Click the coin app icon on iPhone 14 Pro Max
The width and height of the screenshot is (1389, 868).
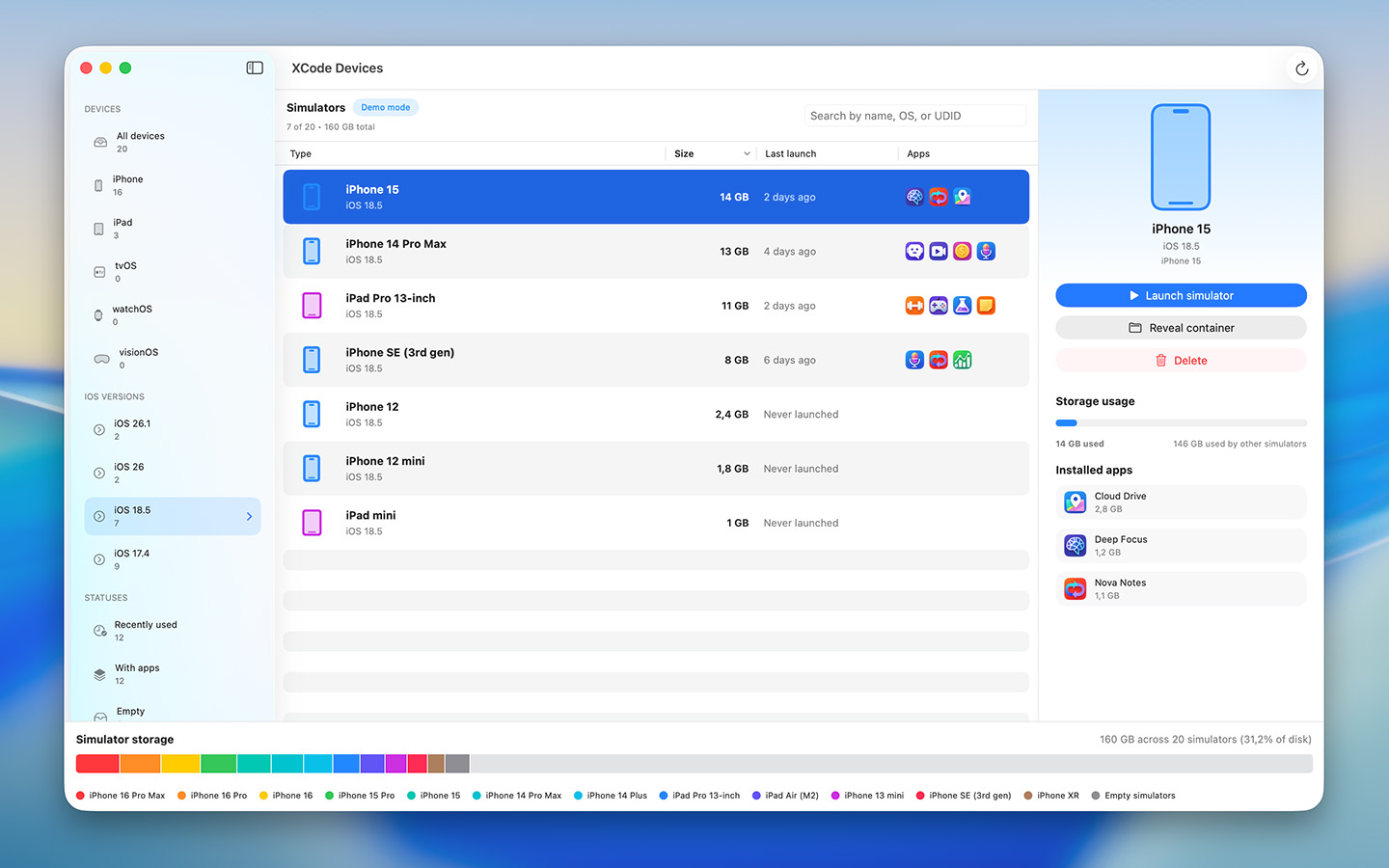962,251
